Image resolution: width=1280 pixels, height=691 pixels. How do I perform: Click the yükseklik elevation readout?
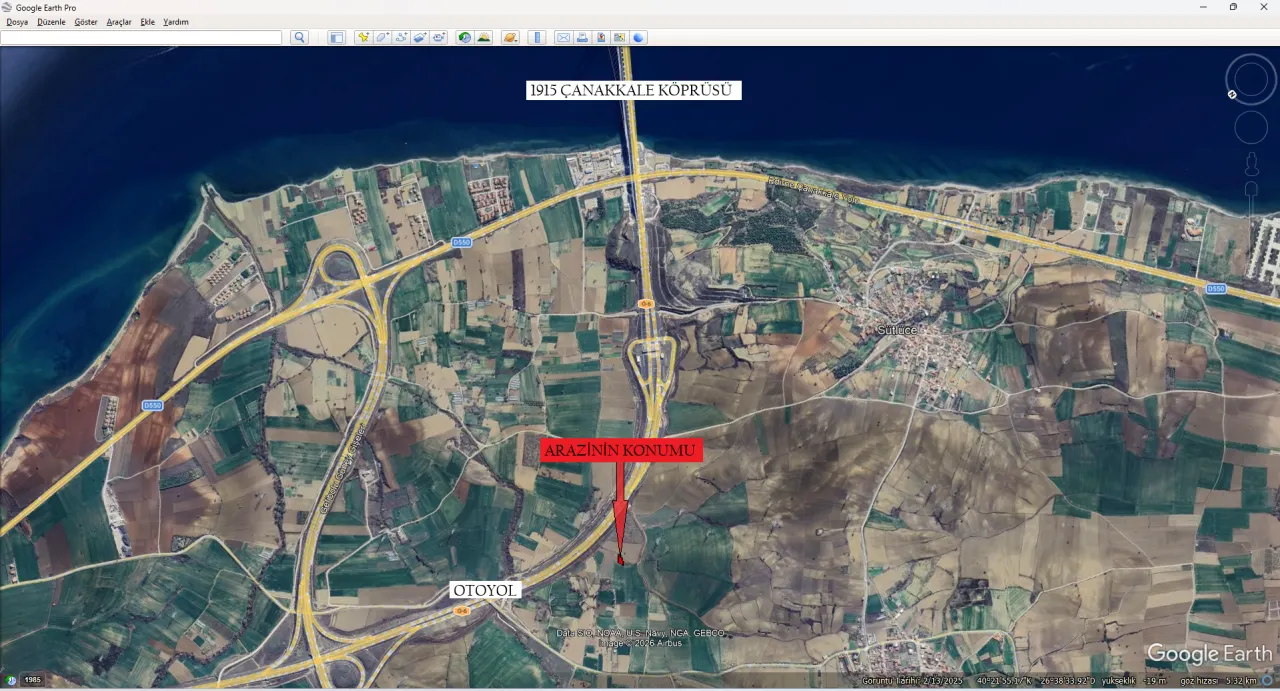tap(1136, 681)
